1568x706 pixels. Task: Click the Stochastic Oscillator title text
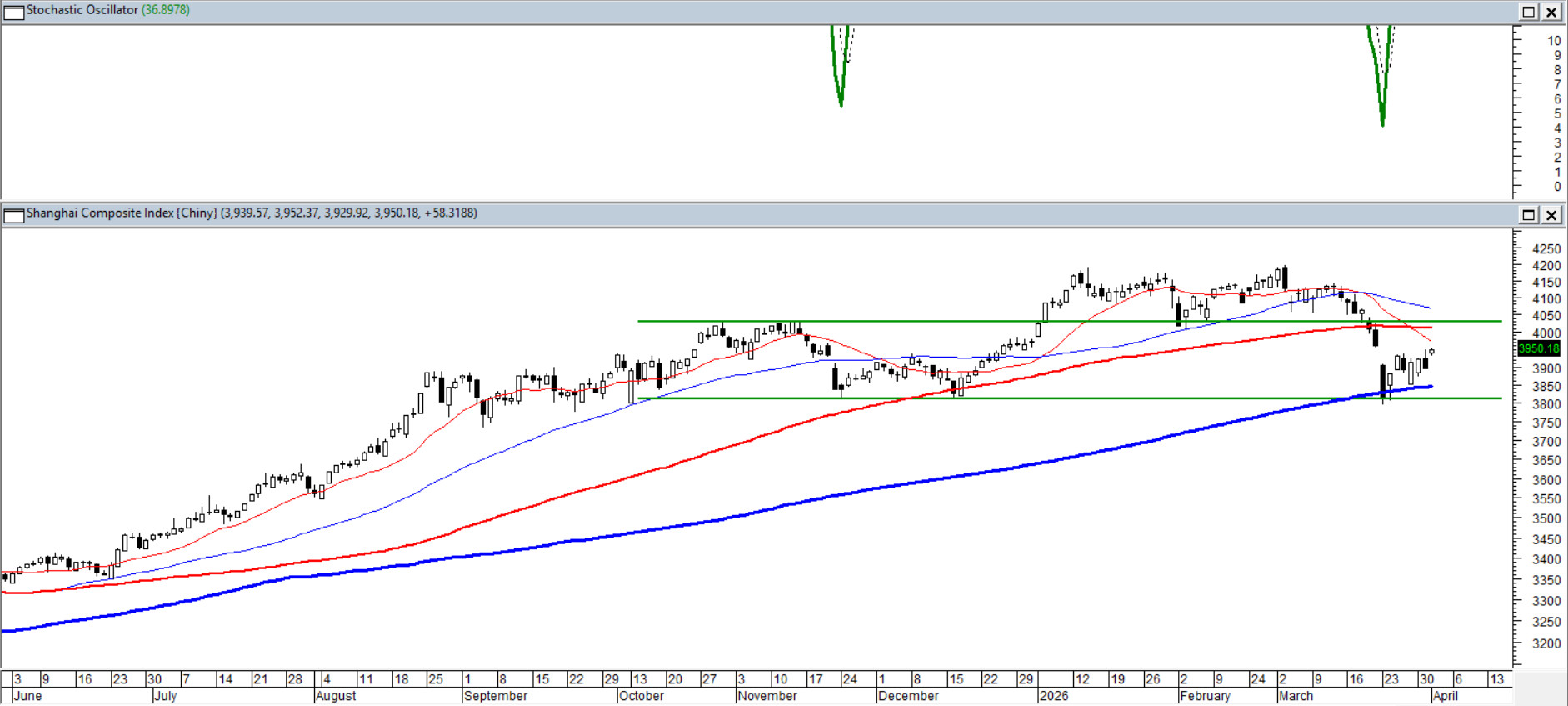point(82,10)
